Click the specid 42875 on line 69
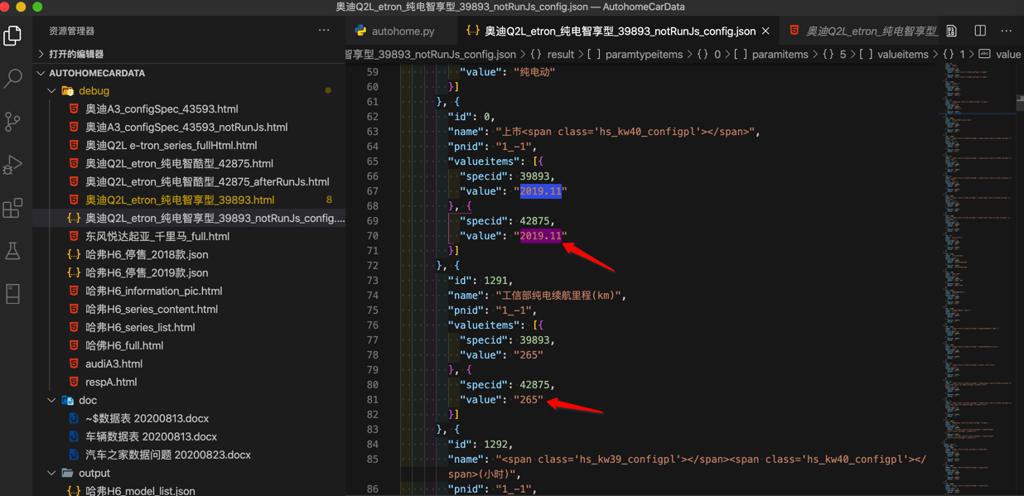The width and height of the screenshot is (1024, 496). 537,221
